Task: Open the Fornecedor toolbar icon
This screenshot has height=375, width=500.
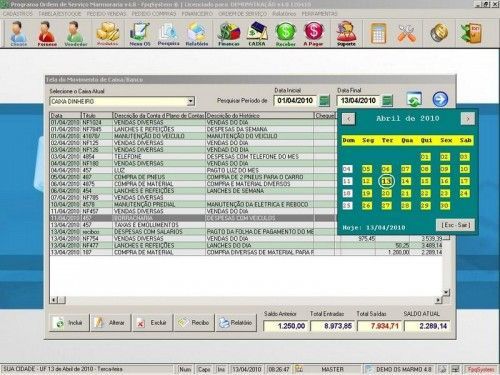Action: tap(47, 33)
